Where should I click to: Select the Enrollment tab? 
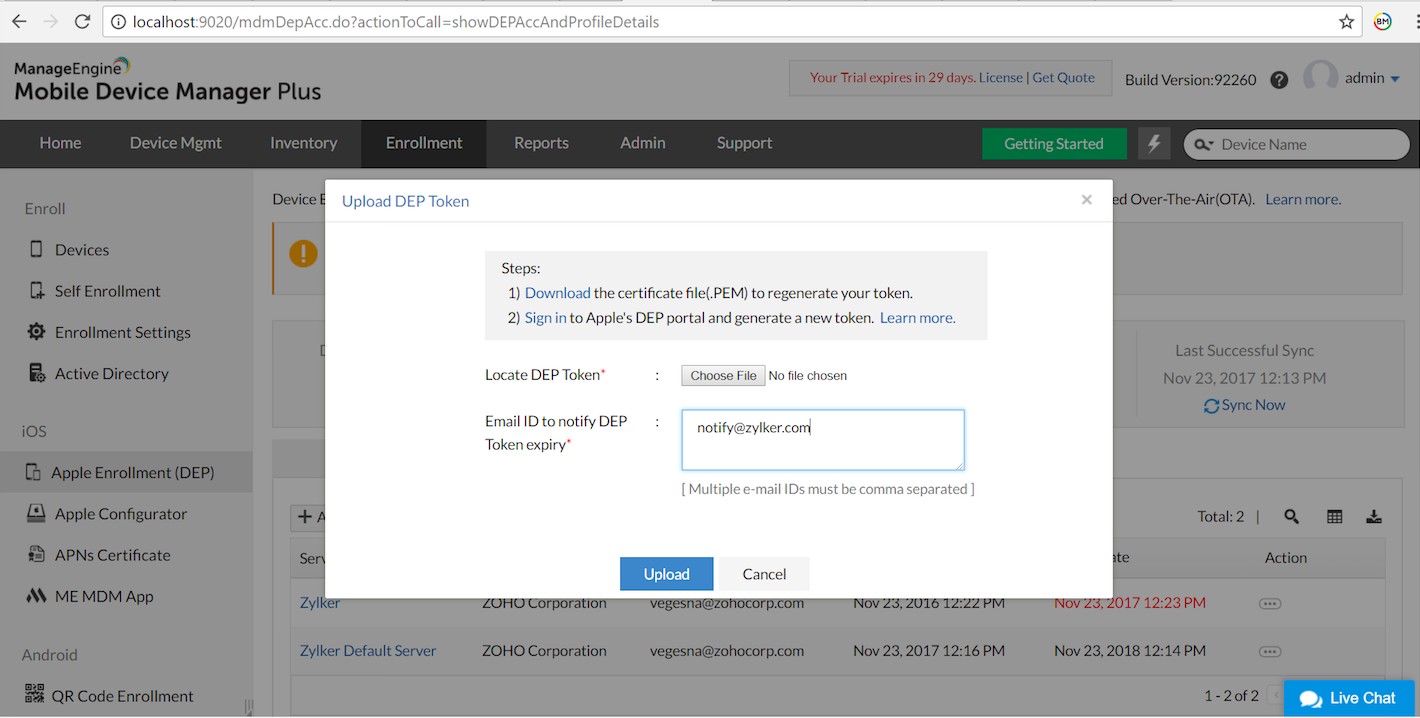(424, 143)
